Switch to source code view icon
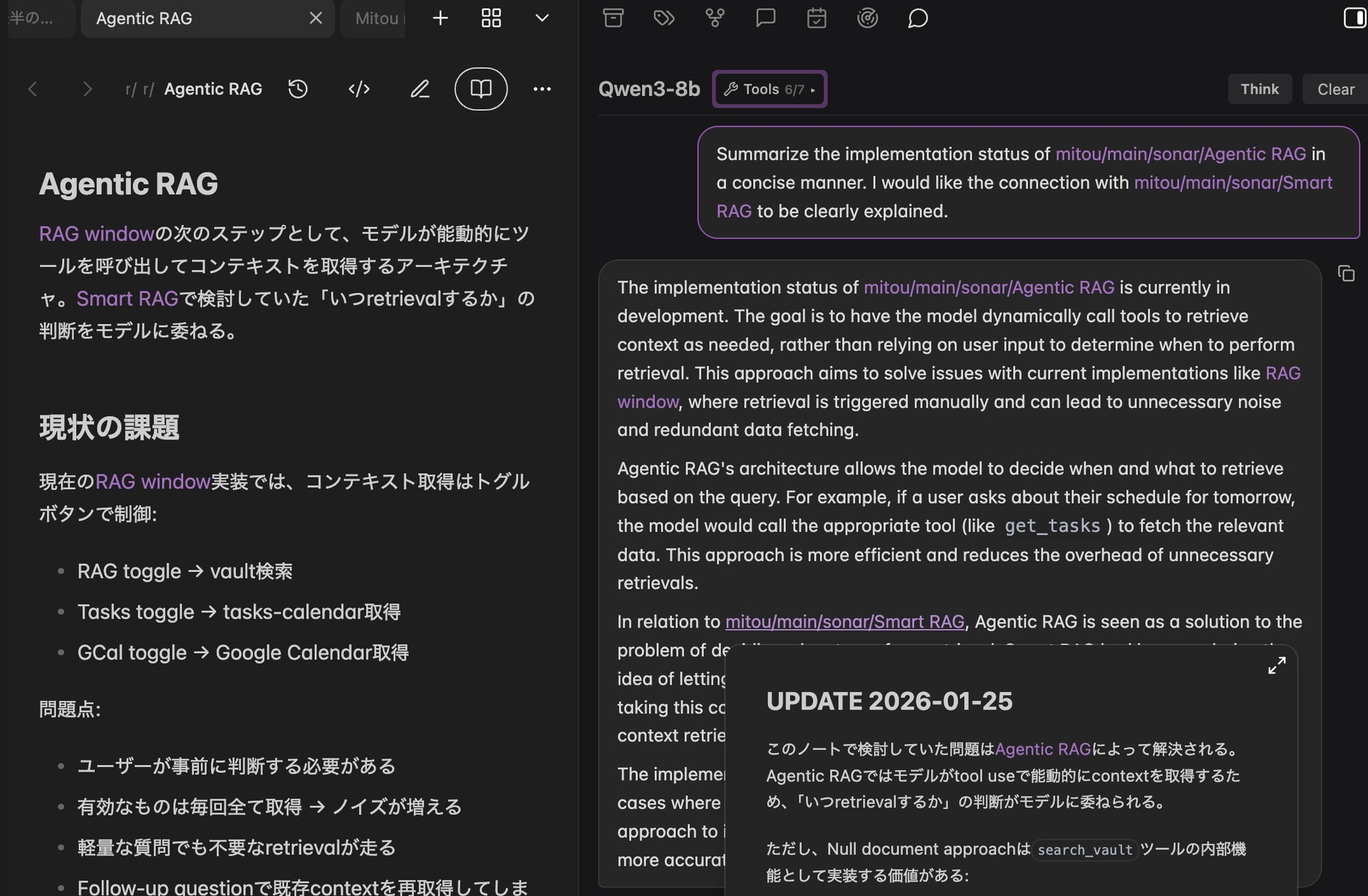The height and width of the screenshot is (896, 1368). point(359,89)
